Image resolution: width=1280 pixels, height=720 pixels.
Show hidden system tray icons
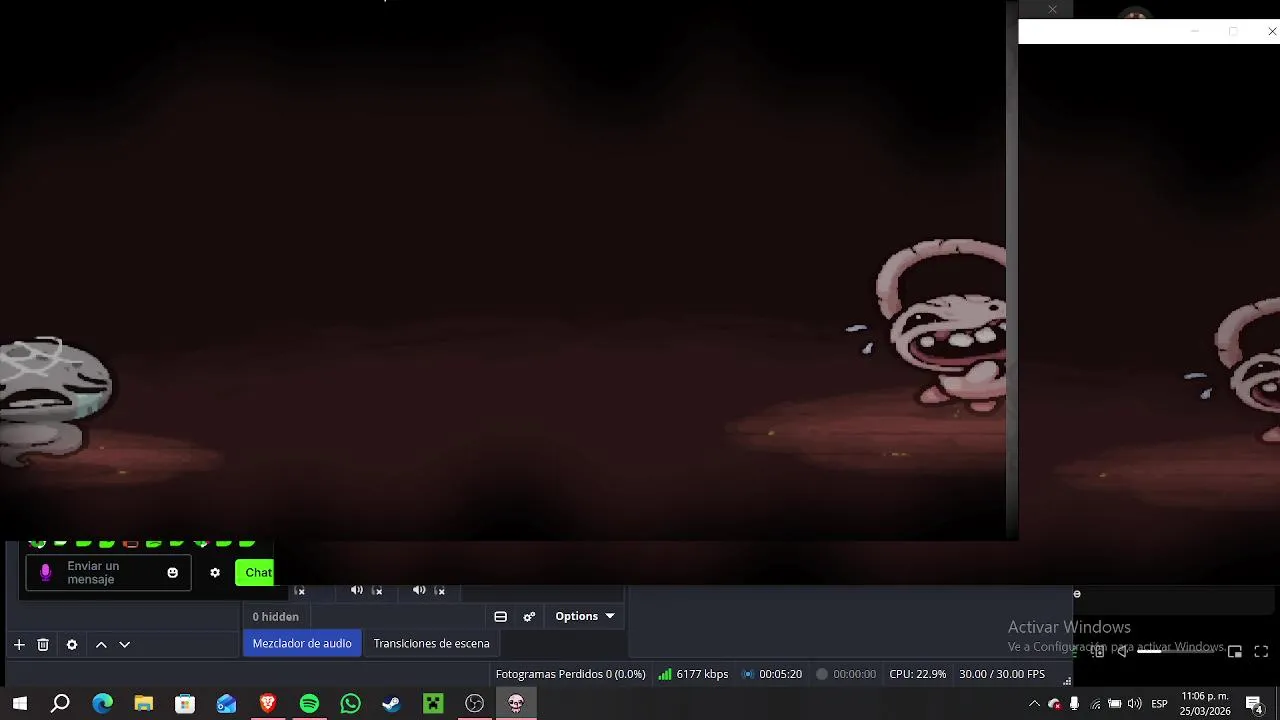click(1034, 704)
